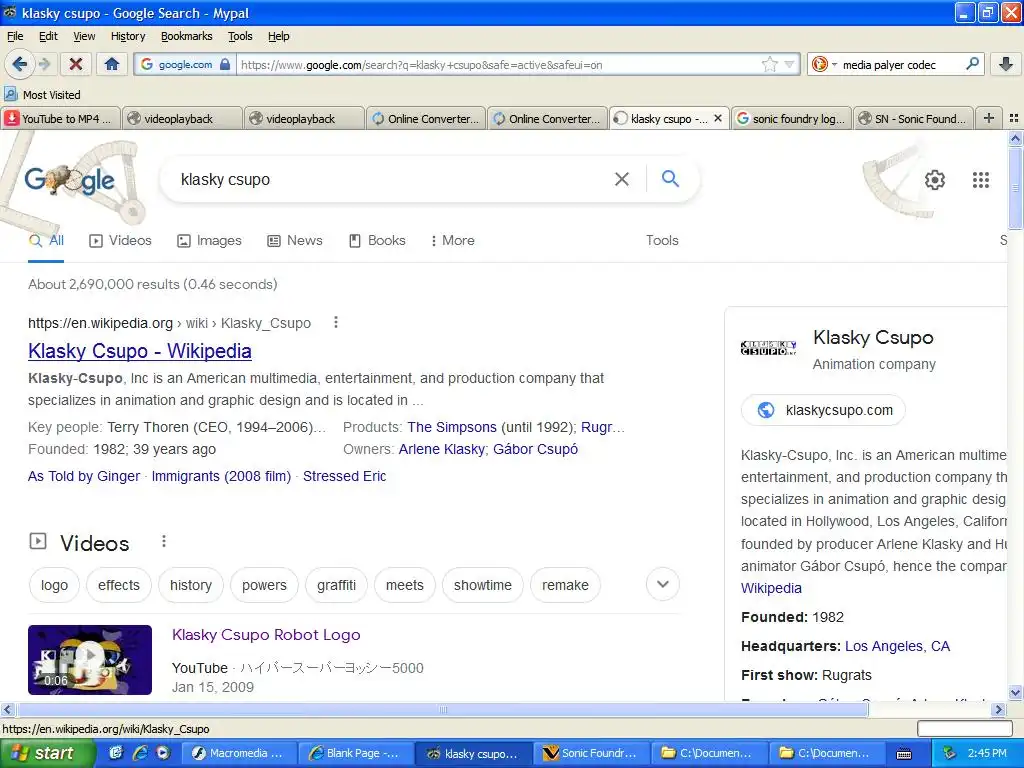
Task: Play the Klasky Csupo Robot Logo thumbnail
Action: (90, 660)
